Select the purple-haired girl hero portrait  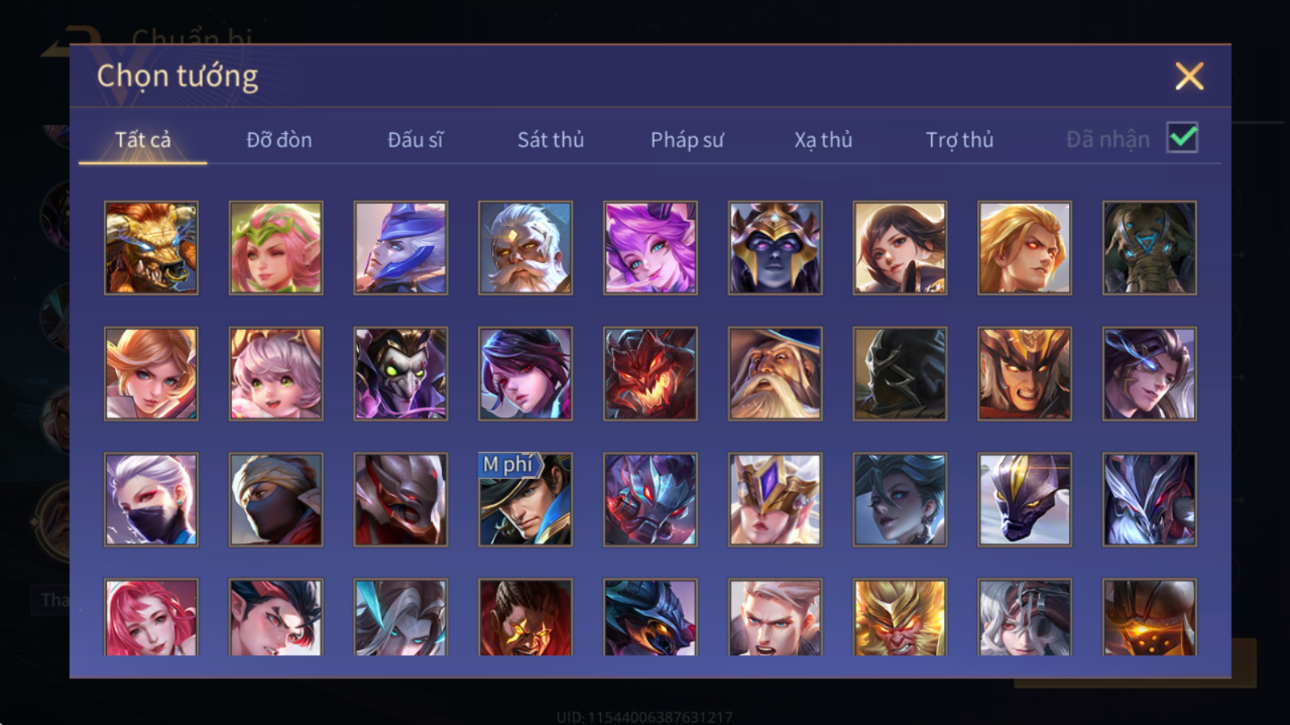pyautogui.click(x=650, y=248)
